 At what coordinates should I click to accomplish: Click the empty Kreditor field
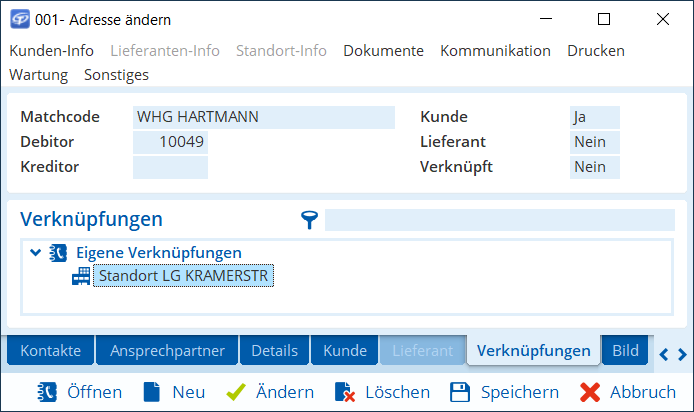click(170, 167)
